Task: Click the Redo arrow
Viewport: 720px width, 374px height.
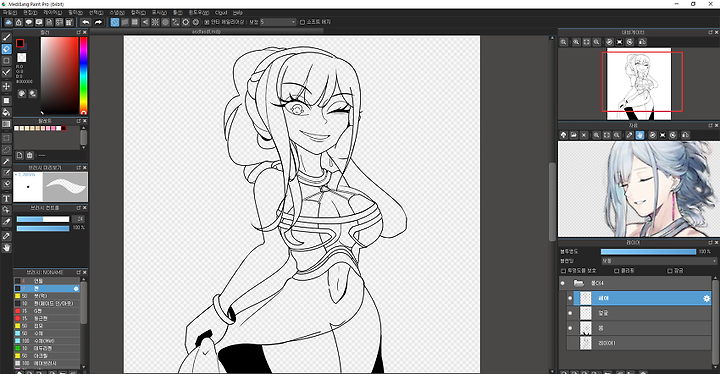Action: point(98,22)
